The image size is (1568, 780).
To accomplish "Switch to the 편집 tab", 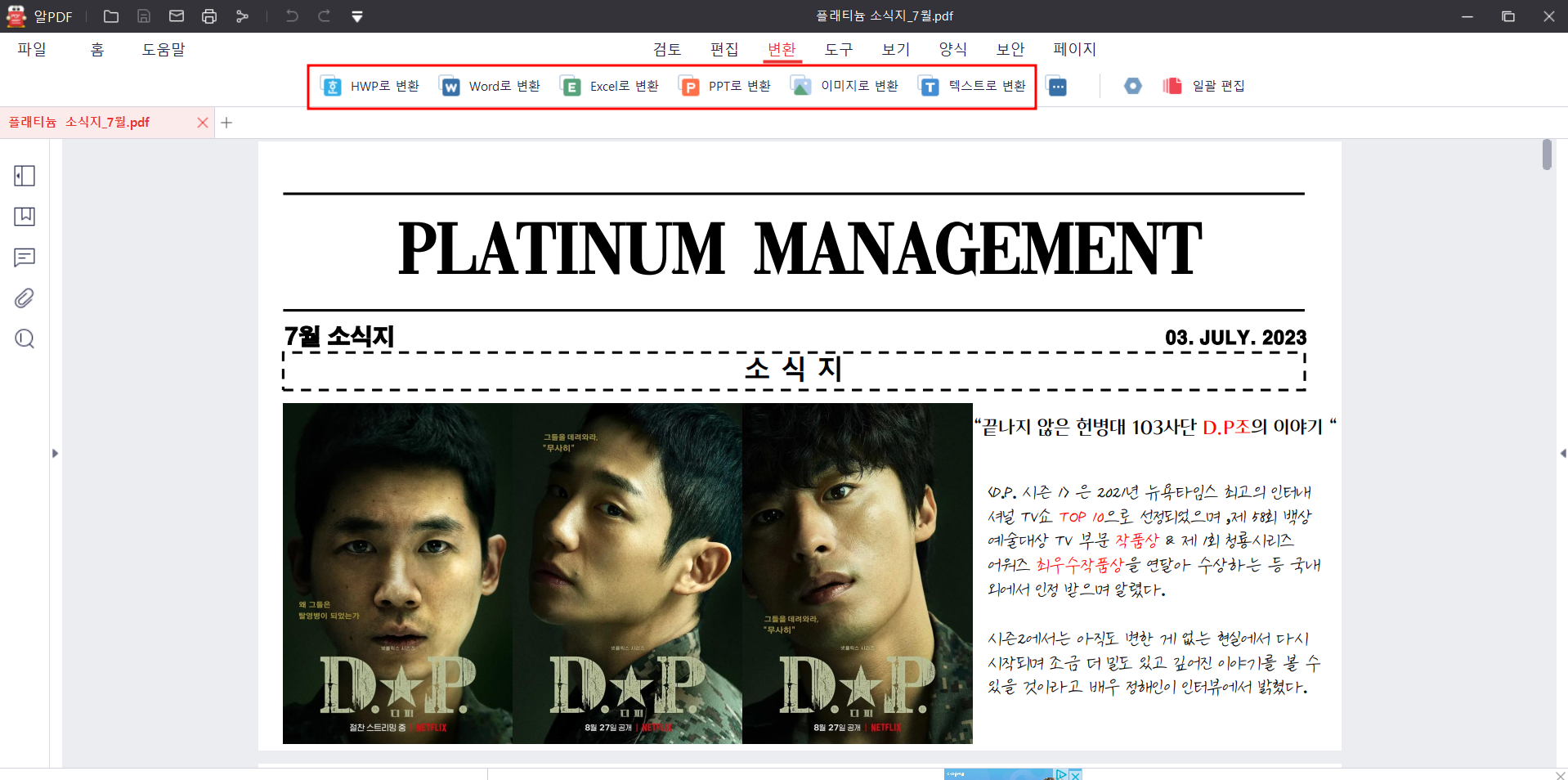I will pyautogui.click(x=724, y=50).
